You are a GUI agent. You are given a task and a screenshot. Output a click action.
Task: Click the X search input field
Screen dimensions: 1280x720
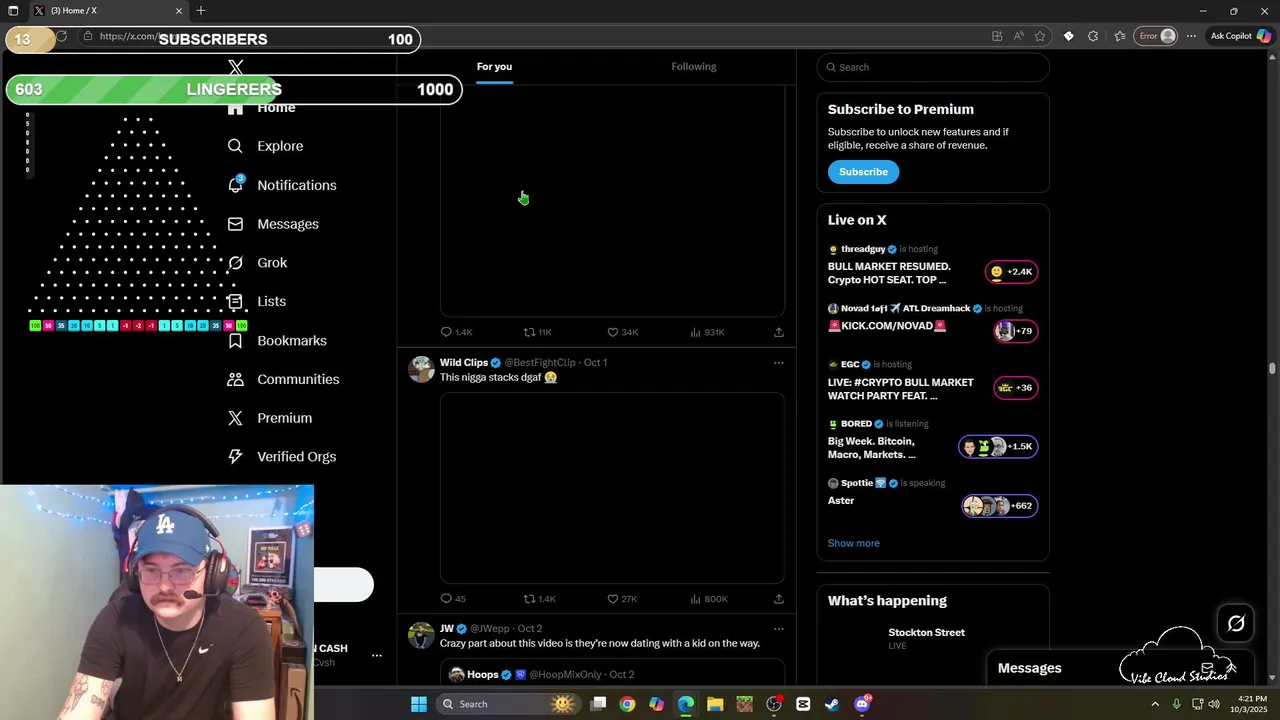[x=933, y=67]
